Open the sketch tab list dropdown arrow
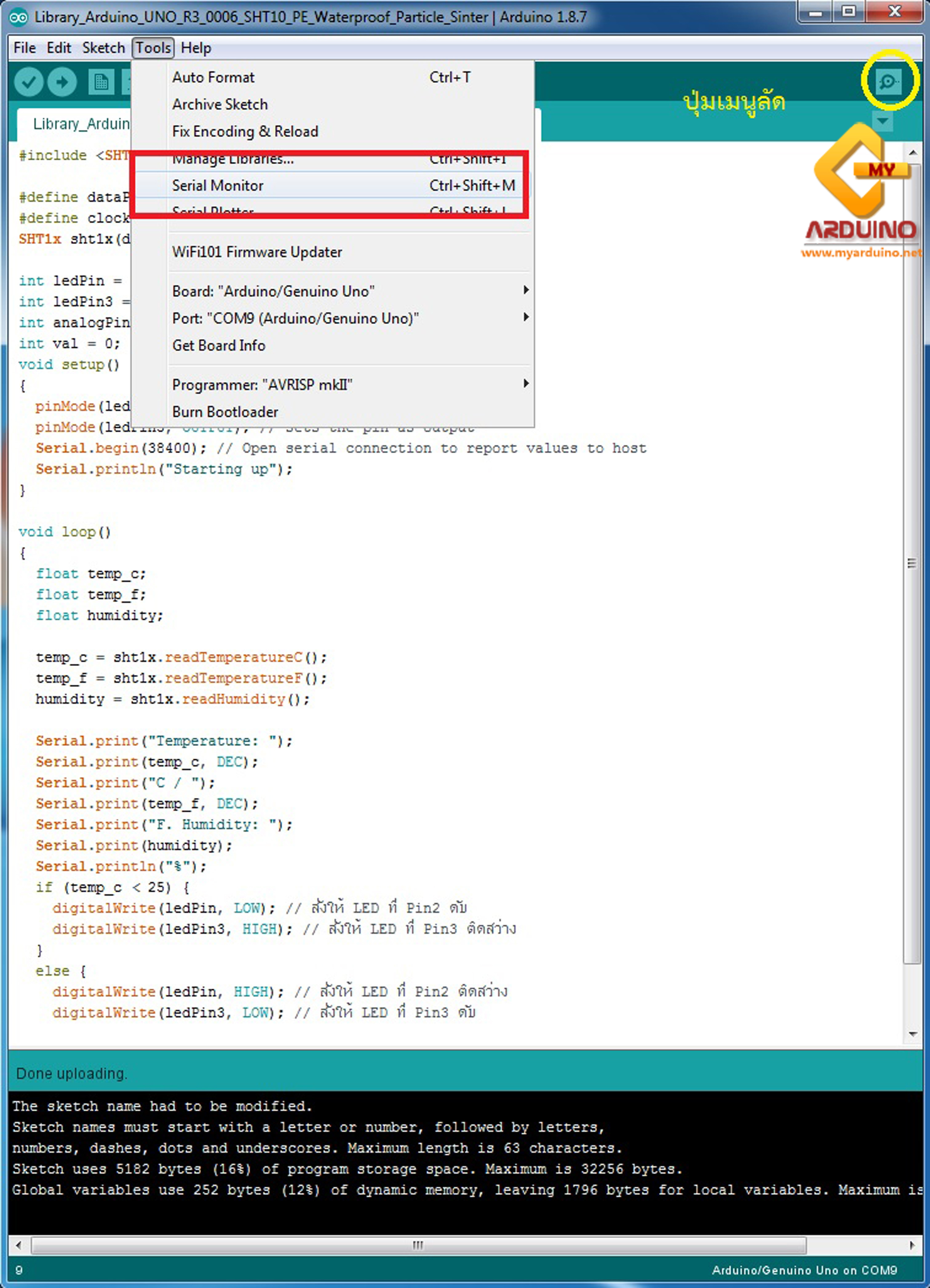The image size is (930, 1288). click(x=882, y=121)
